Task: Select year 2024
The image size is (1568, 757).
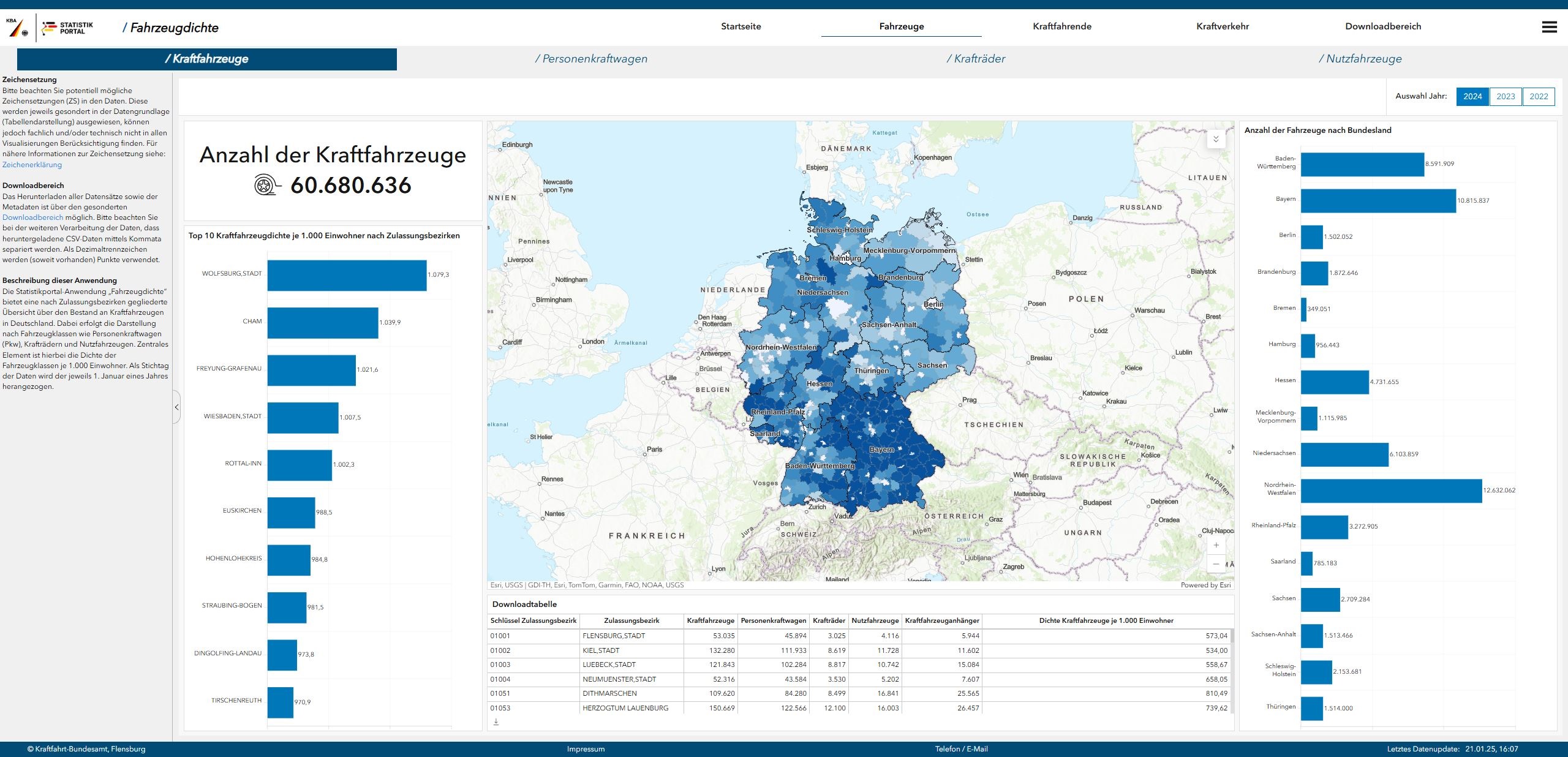Action: coord(1472,96)
